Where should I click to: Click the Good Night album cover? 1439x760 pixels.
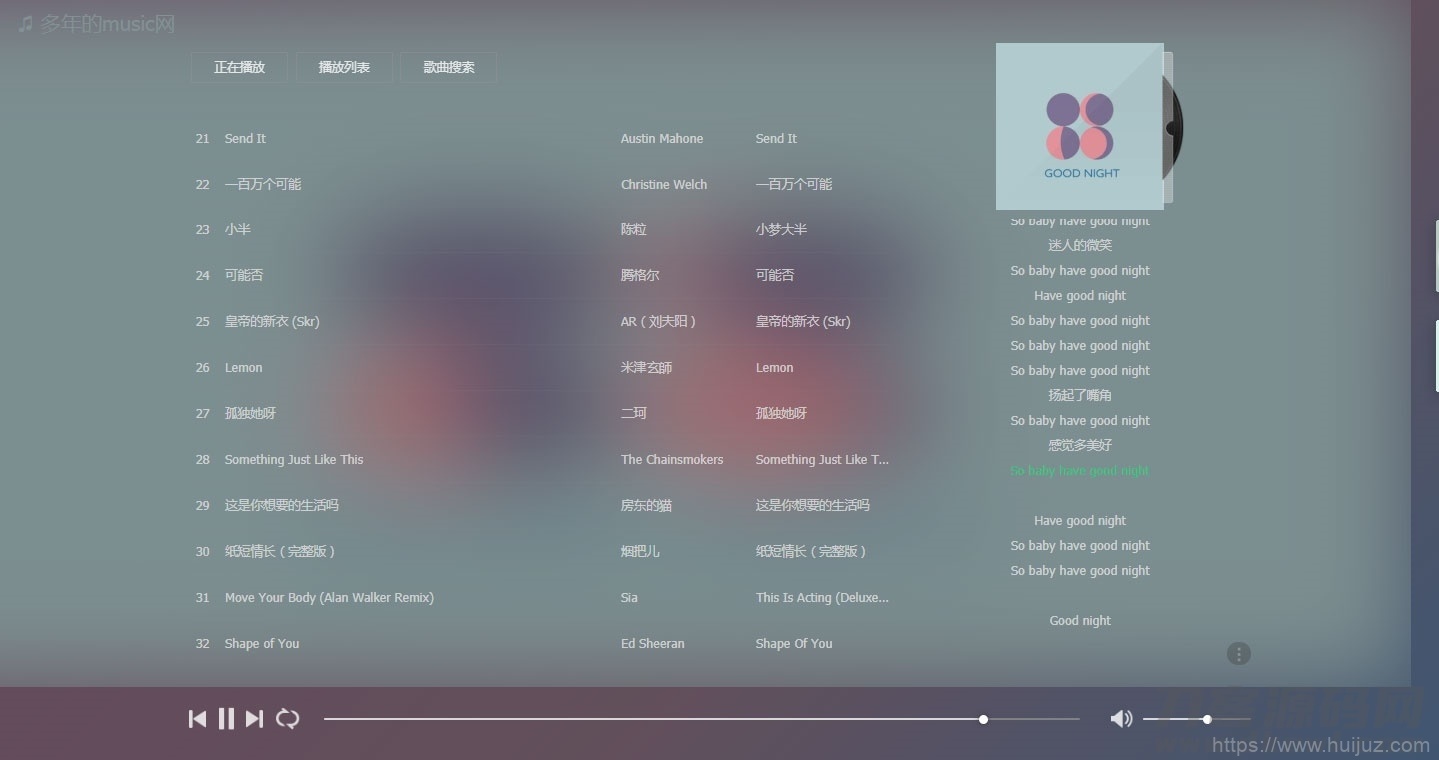tap(1079, 126)
